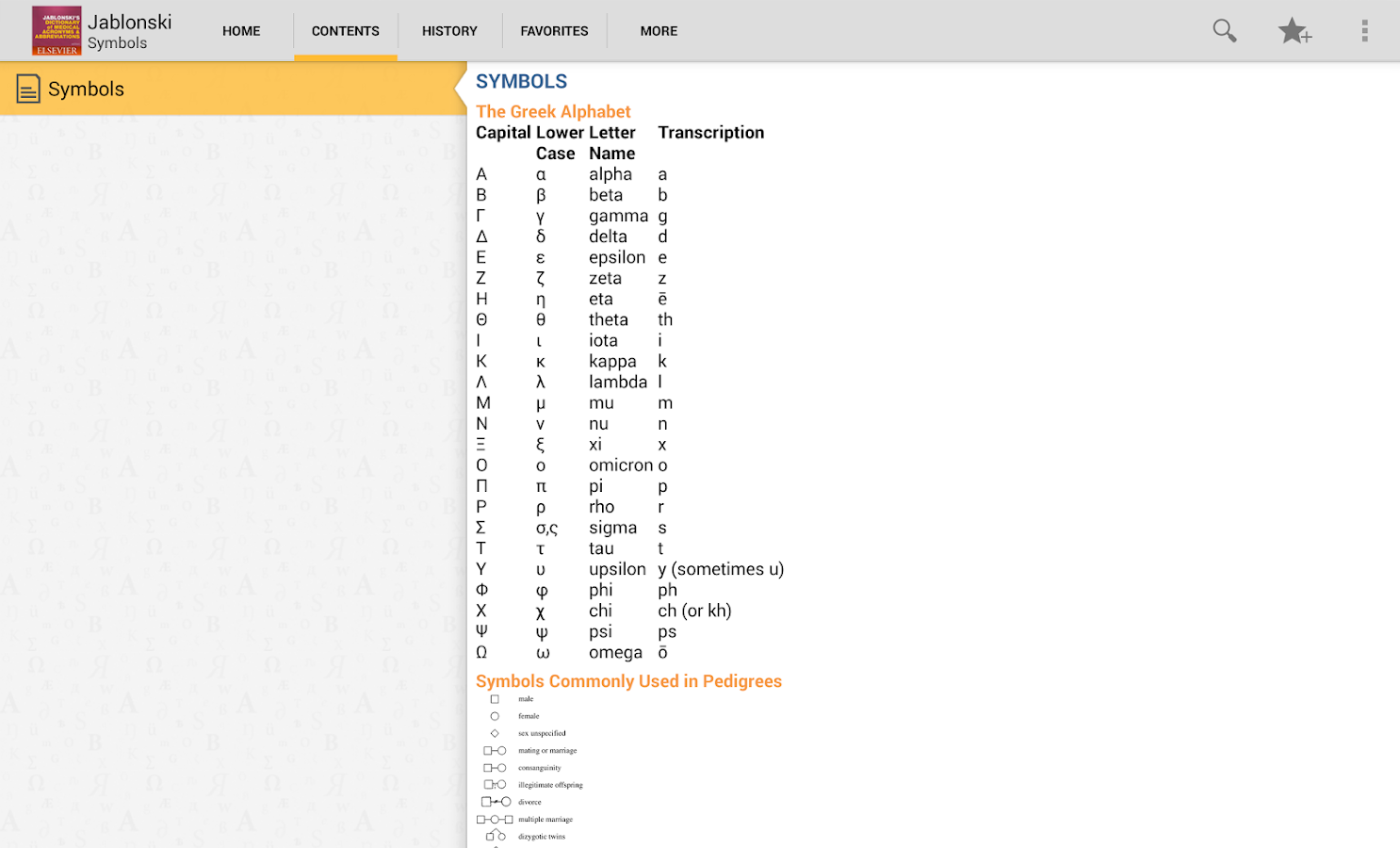Open the FAVORITES section

coord(554,30)
